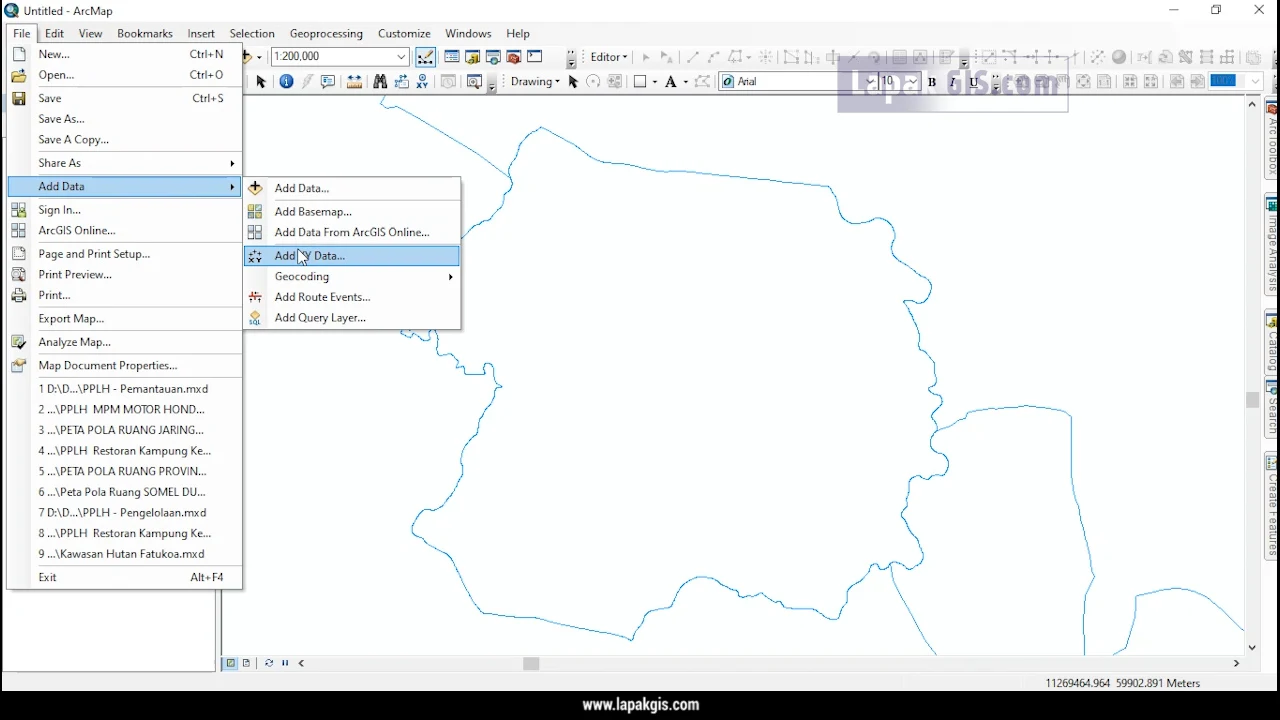
Task: Open the font size 10 dropdown
Action: pos(913,82)
